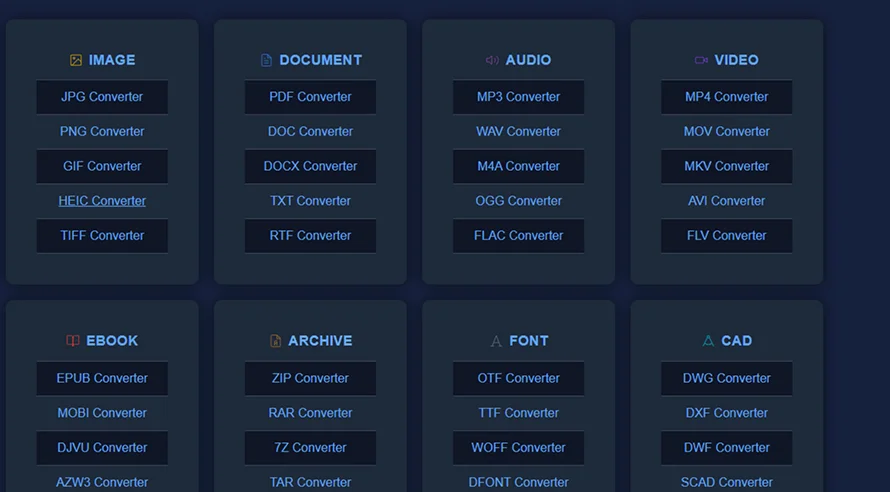Select the DOCUMENT category heading
890x492 pixels.
(321, 60)
